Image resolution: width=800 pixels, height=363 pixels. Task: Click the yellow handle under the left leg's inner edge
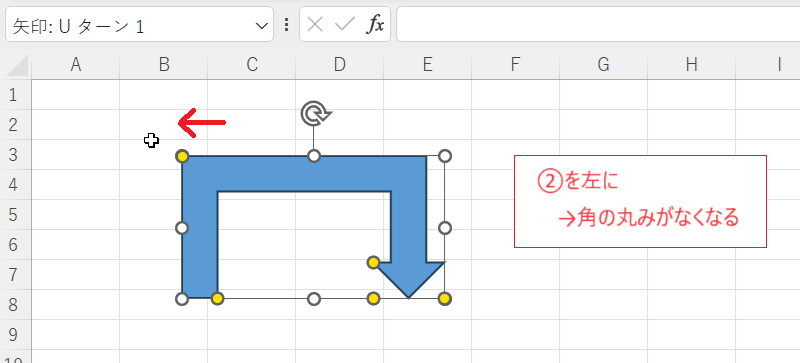click(x=217, y=299)
